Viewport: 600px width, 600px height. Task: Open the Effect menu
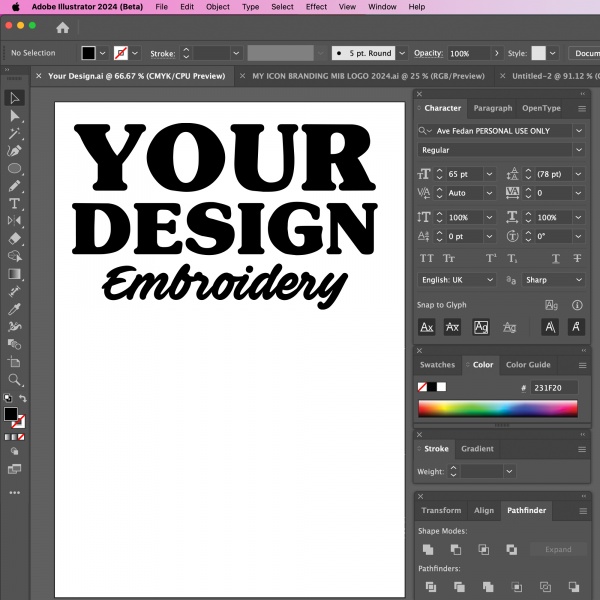tap(316, 7)
